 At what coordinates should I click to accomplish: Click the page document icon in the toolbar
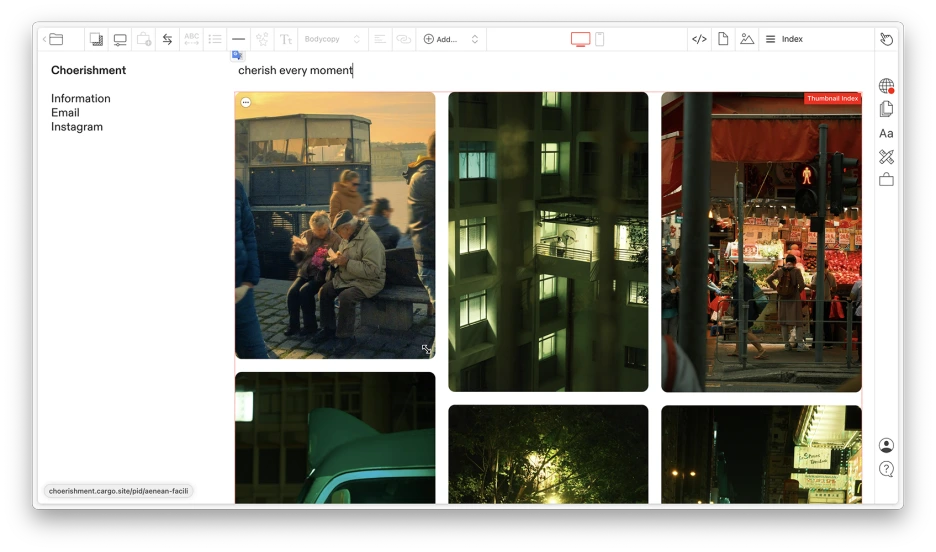(723, 39)
